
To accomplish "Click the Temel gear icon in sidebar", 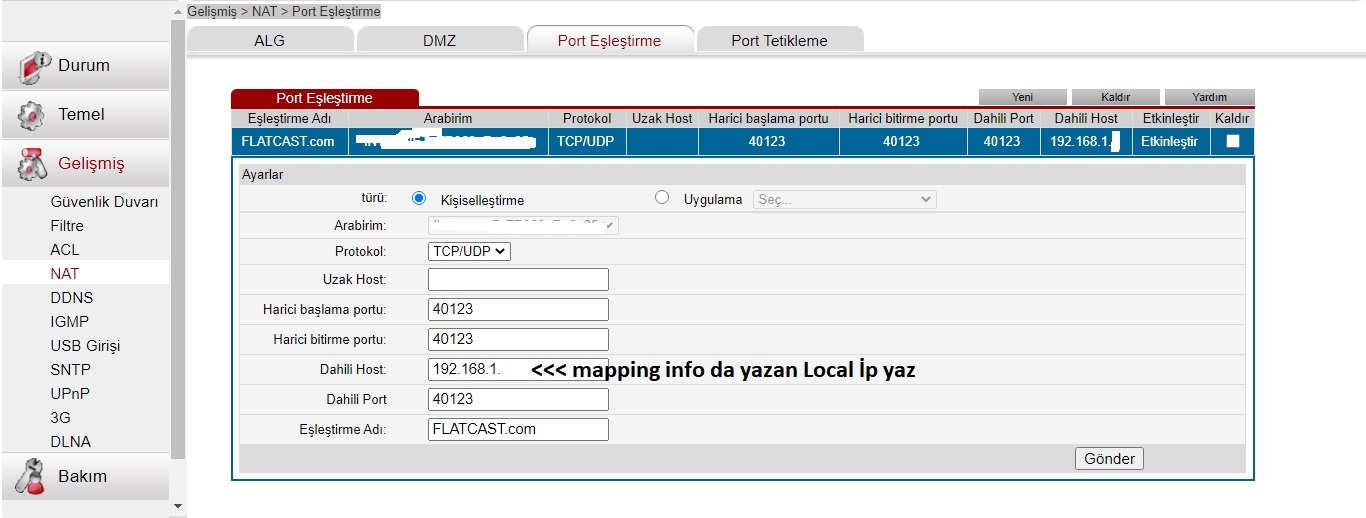I will pyautogui.click(x=33, y=115).
